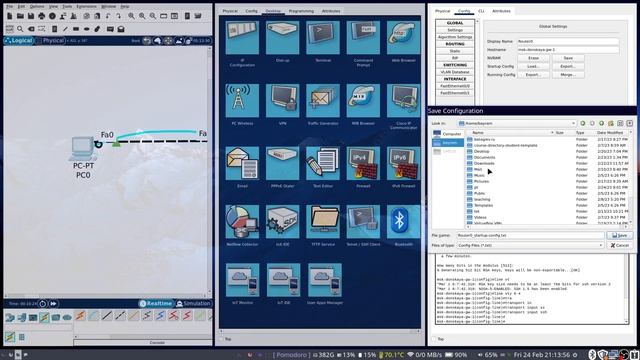Viewport: 640px width, 360px height.
Task: Open the Email desktop app
Action: click(x=242, y=163)
